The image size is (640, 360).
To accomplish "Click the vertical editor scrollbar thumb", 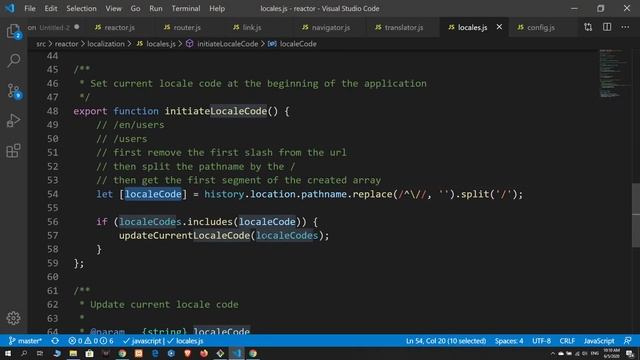I will 636,215.
